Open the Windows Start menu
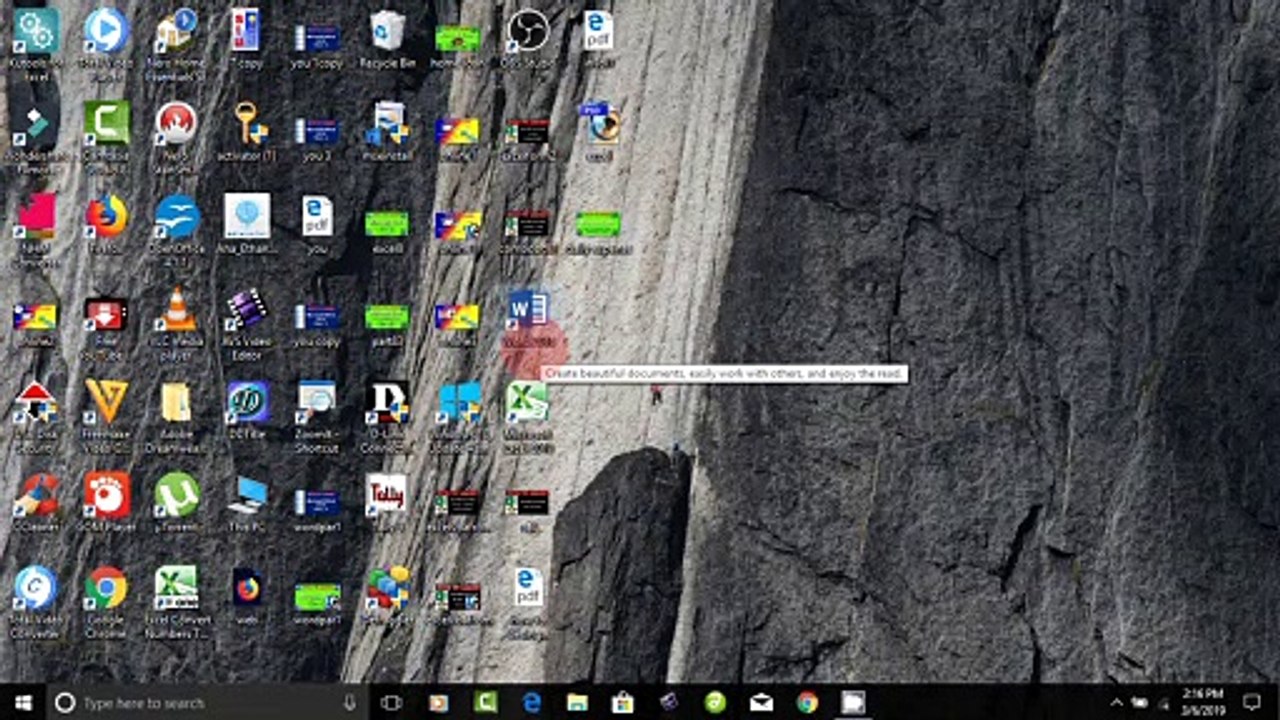The width and height of the screenshot is (1280, 720). [x=22, y=702]
